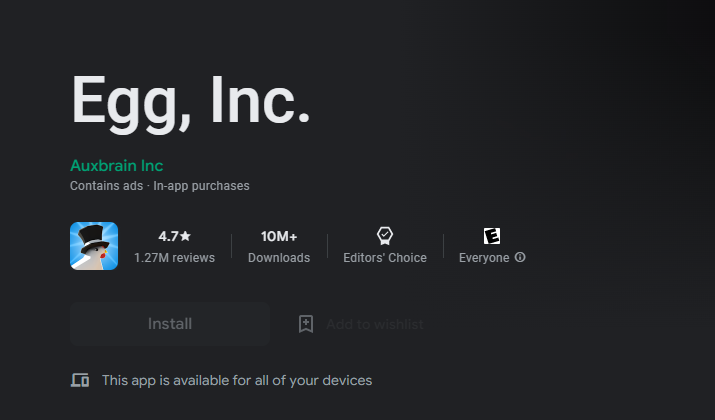The height and width of the screenshot is (420, 715).
Task: Click the 10M+ downloads count
Action: point(279,236)
